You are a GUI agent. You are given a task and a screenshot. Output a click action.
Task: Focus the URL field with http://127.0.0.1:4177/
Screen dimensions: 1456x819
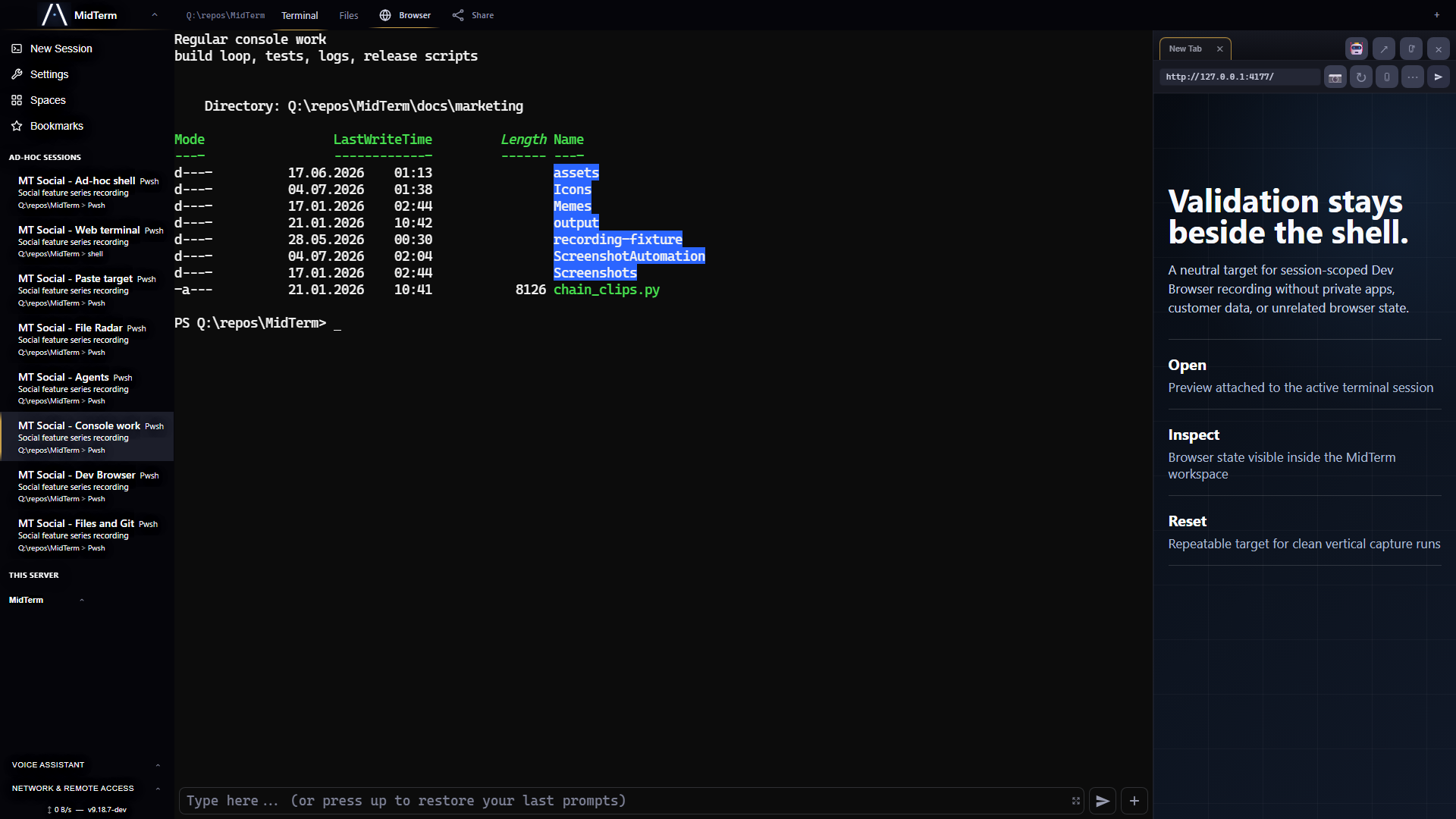(1239, 77)
